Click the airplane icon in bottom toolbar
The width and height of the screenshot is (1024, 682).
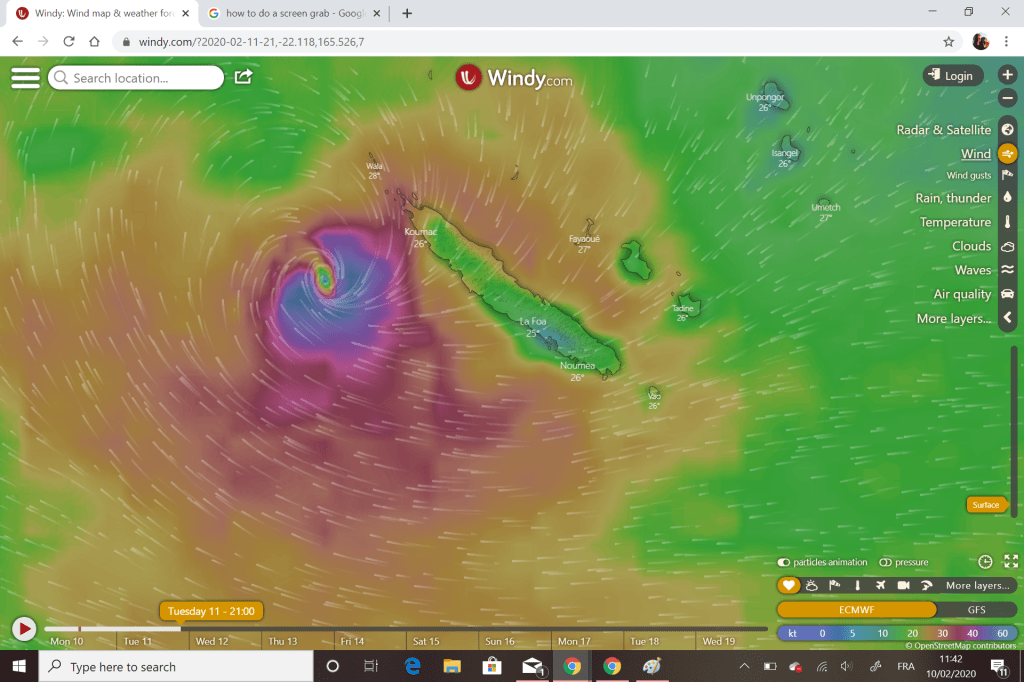[x=879, y=585]
